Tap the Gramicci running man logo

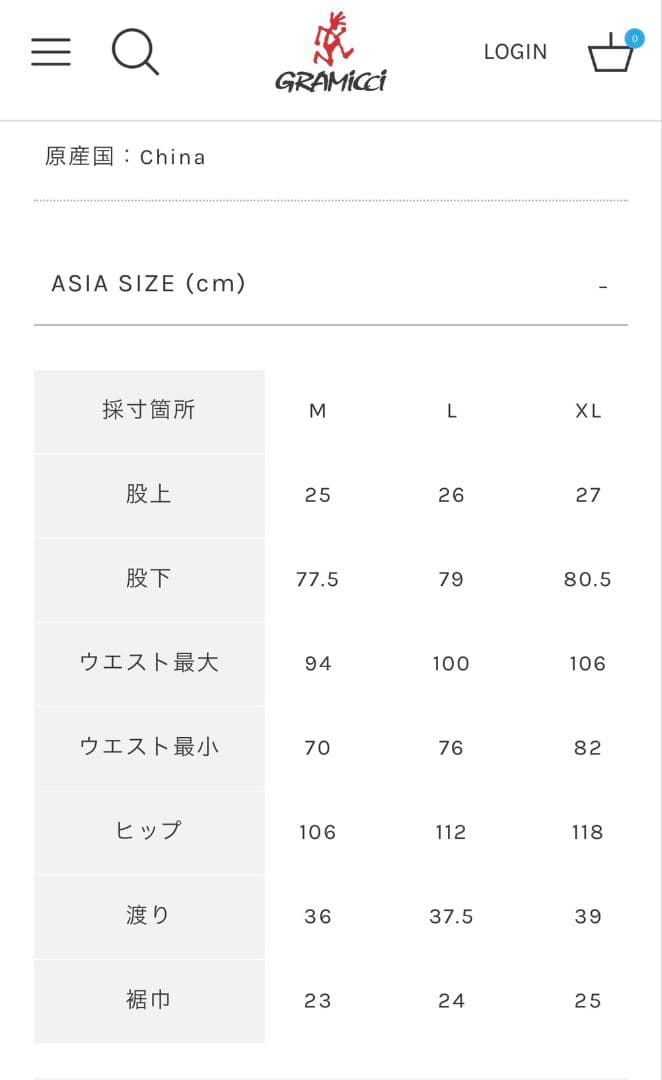[x=331, y=53]
